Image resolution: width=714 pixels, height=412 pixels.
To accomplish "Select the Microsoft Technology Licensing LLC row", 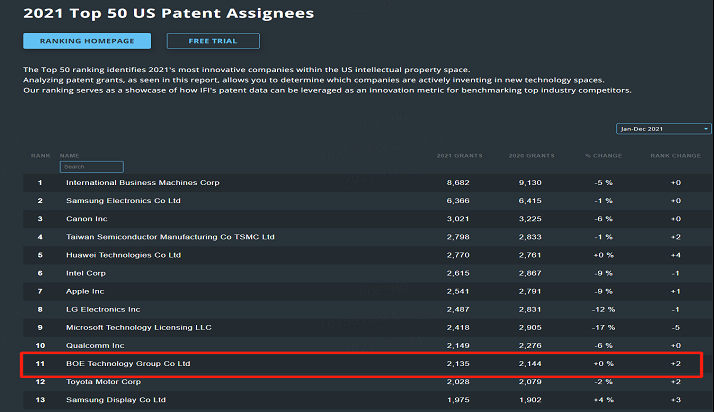I will point(138,327).
